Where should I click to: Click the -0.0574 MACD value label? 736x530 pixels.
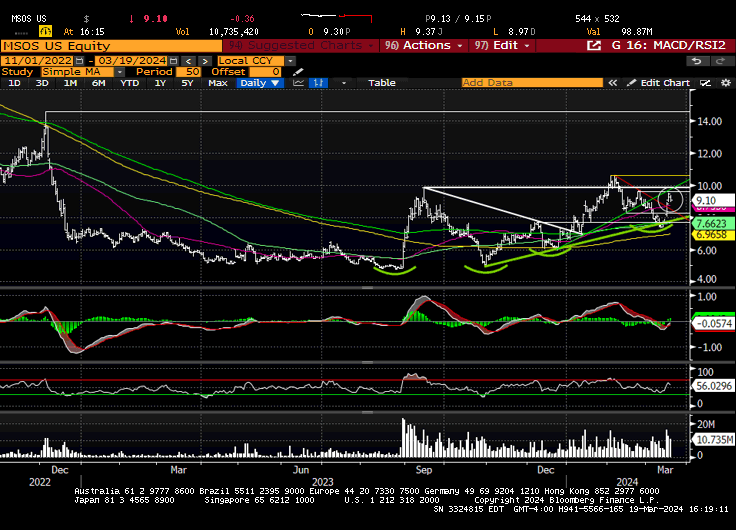[x=713, y=324]
